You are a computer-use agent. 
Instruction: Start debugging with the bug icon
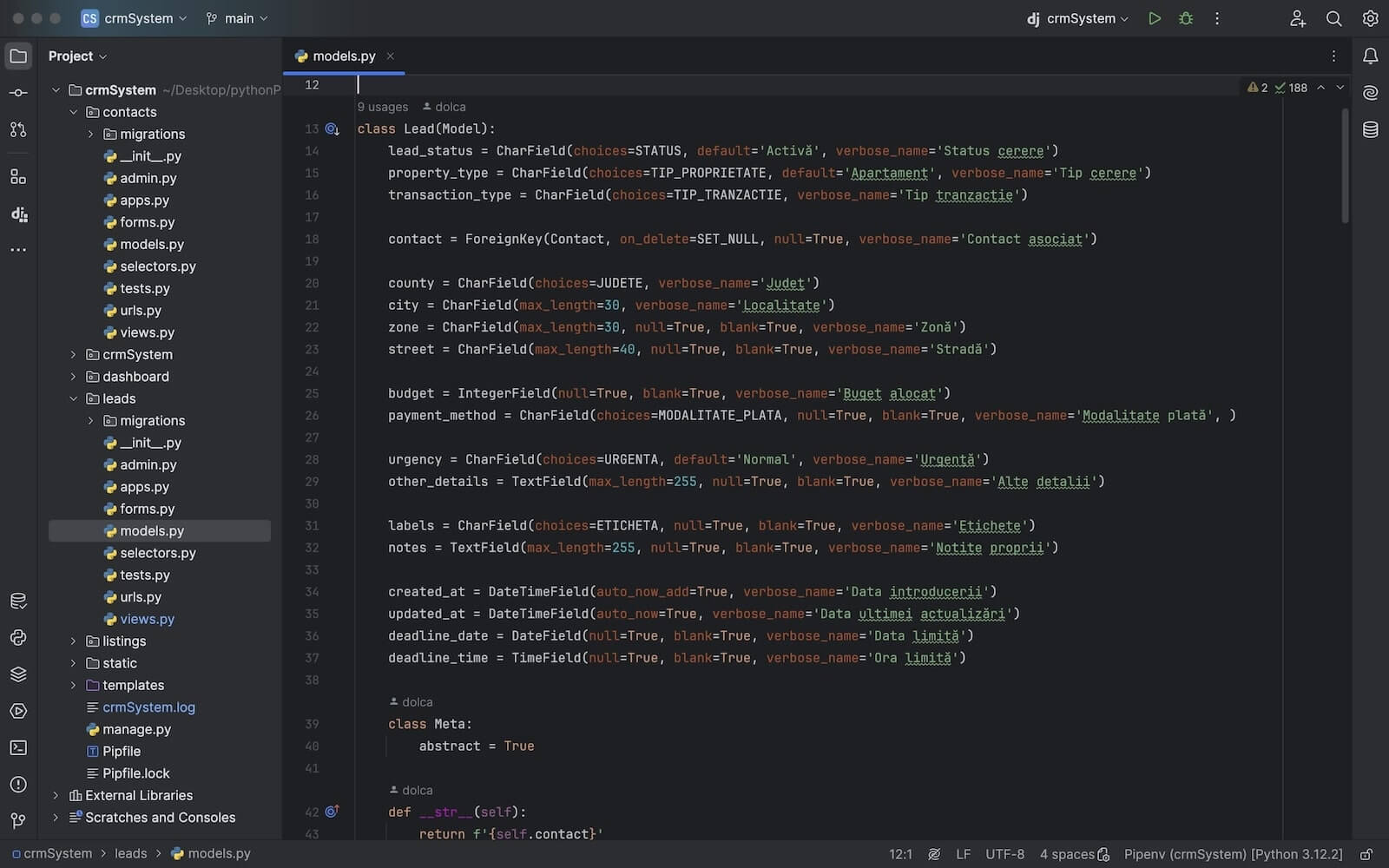click(x=1185, y=18)
